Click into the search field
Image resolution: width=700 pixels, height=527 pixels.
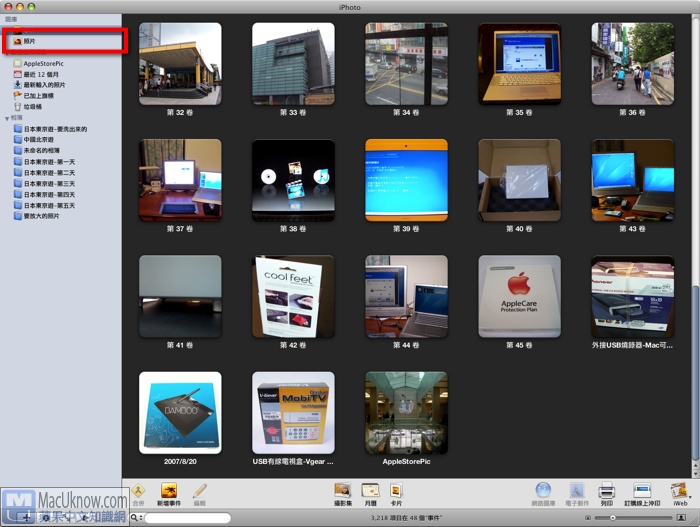tap(188, 518)
